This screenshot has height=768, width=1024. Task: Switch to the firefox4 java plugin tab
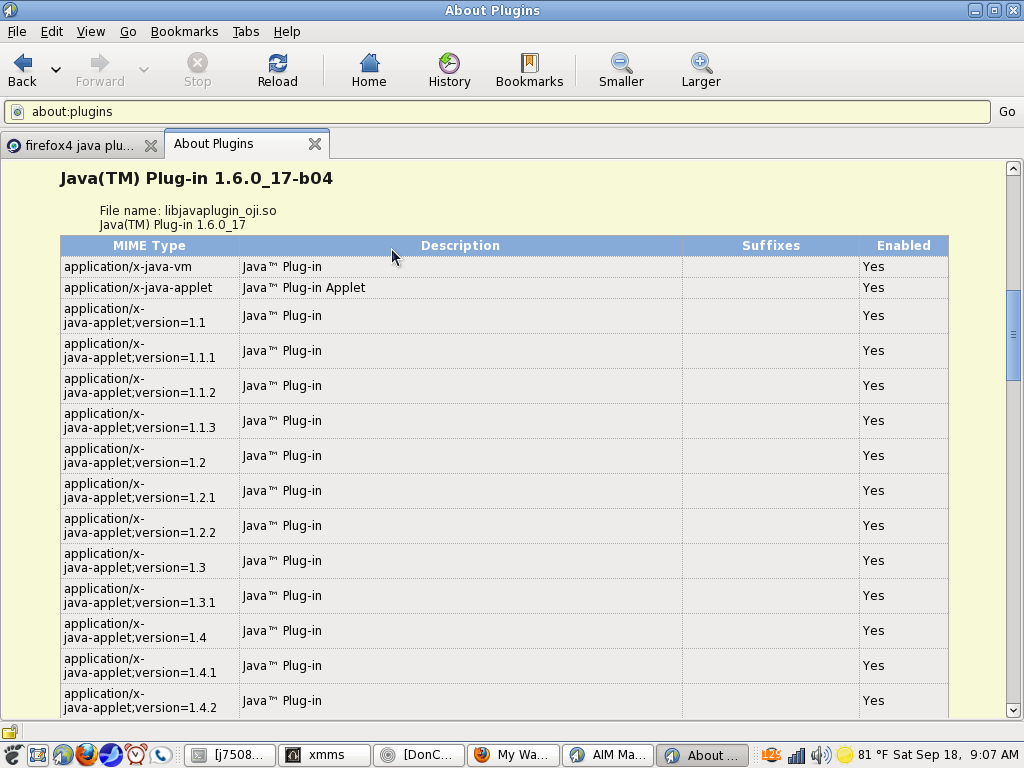pyautogui.click(x=70, y=146)
